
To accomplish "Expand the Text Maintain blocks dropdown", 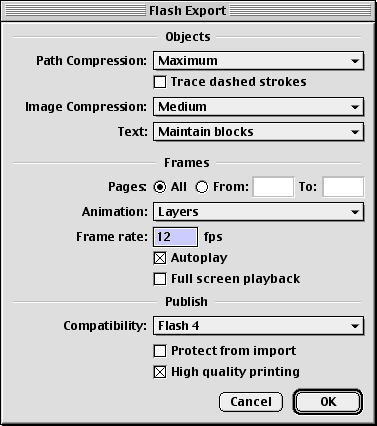I will [258, 132].
